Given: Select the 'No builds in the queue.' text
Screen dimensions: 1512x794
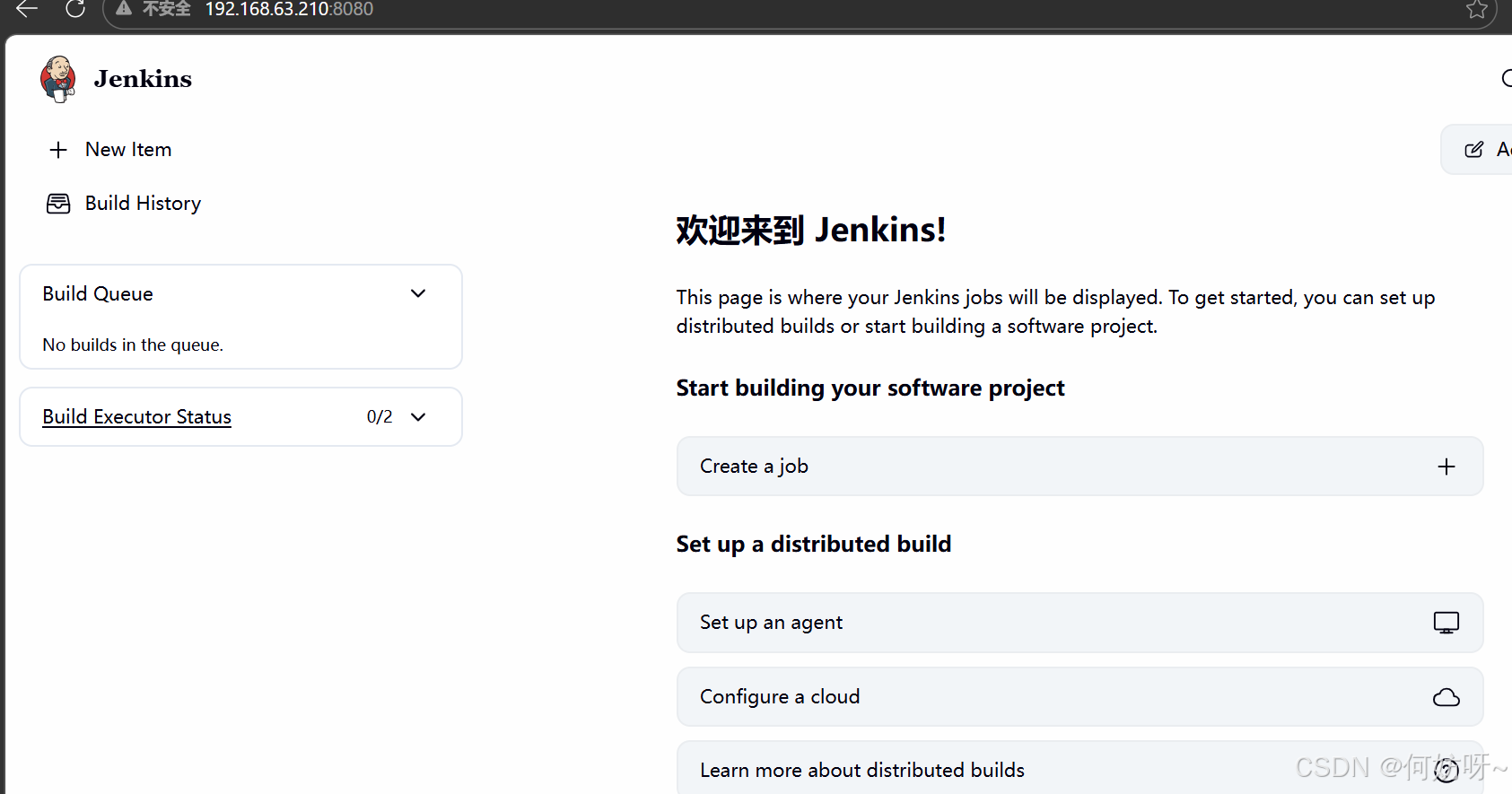Looking at the screenshot, I should click(x=133, y=345).
